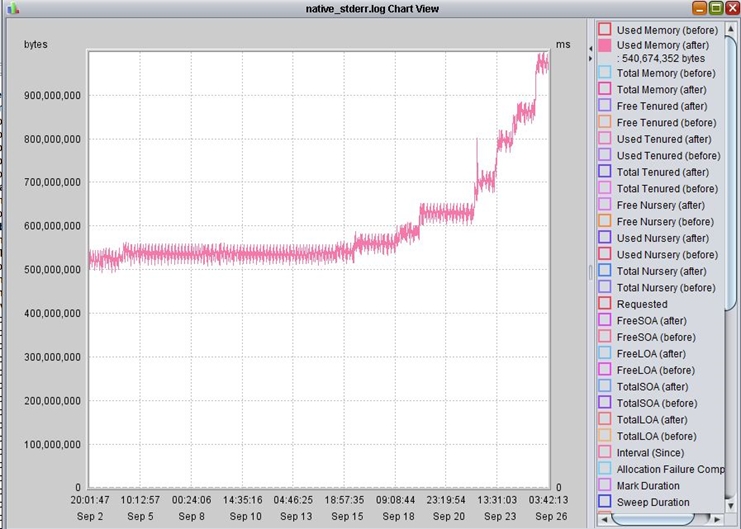Click legend vertical scrollbar down arrow
741x529 pixels.
click(731, 505)
